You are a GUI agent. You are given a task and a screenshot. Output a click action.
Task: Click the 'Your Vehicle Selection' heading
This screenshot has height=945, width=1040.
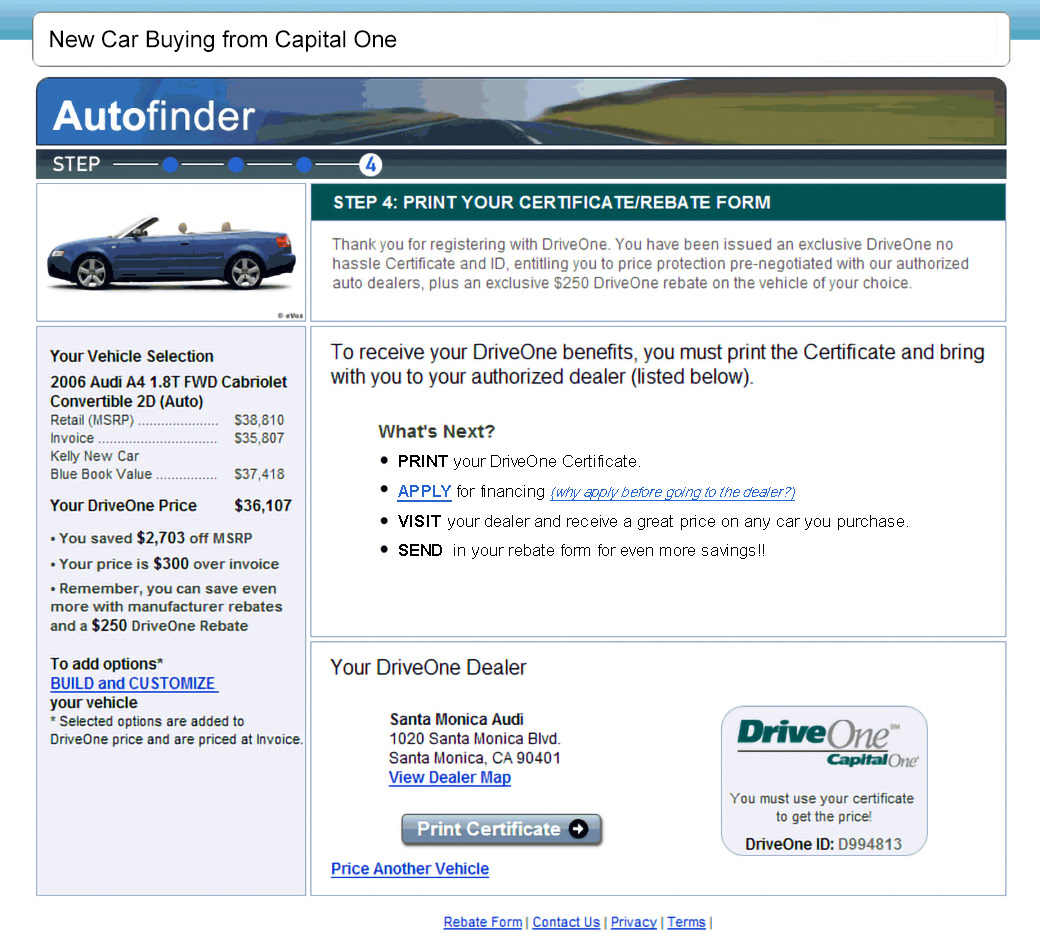(x=131, y=356)
